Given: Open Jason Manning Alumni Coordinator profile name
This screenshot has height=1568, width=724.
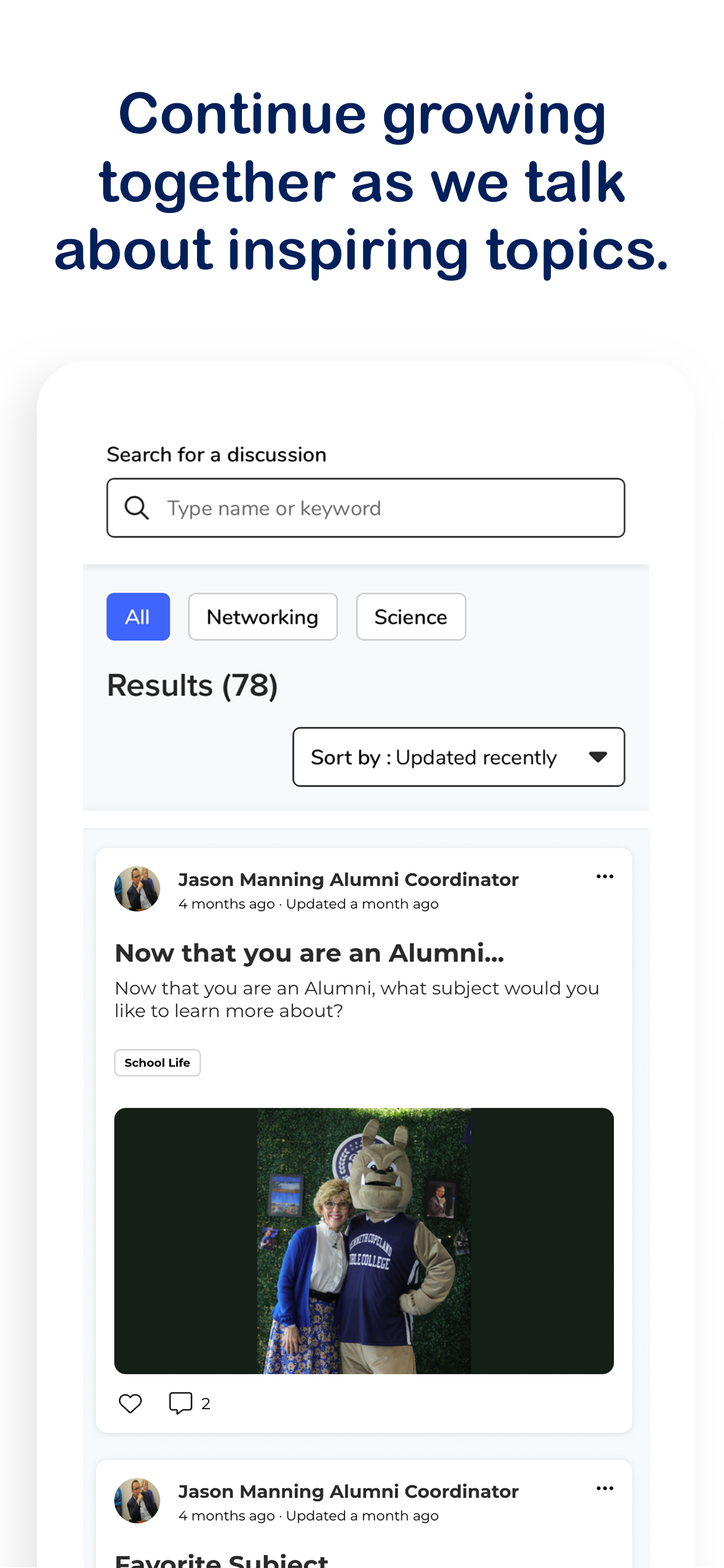Looking at the screenshot, I should 348,880.
